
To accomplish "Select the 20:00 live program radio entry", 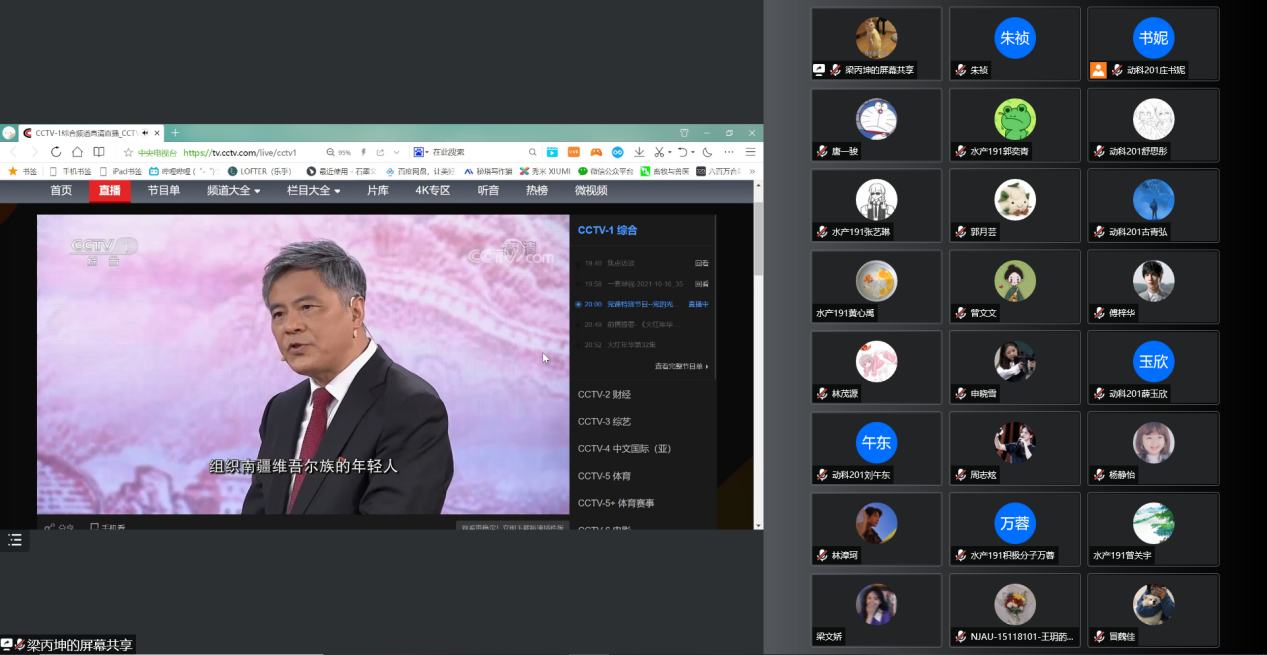I will pyautogui.click(x=579, y=304).
